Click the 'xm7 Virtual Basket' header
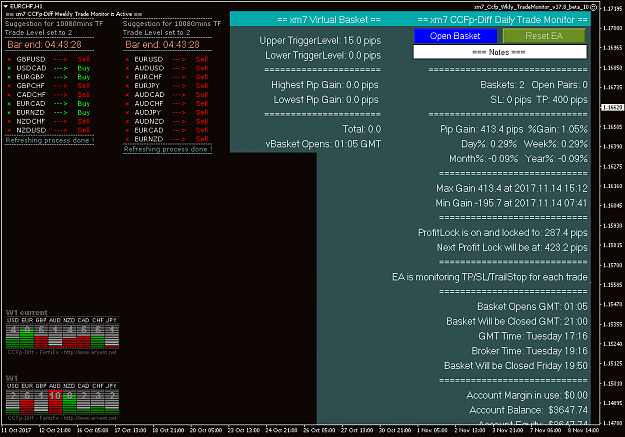Viewport: 625px width, 437px height. [329, 20]
